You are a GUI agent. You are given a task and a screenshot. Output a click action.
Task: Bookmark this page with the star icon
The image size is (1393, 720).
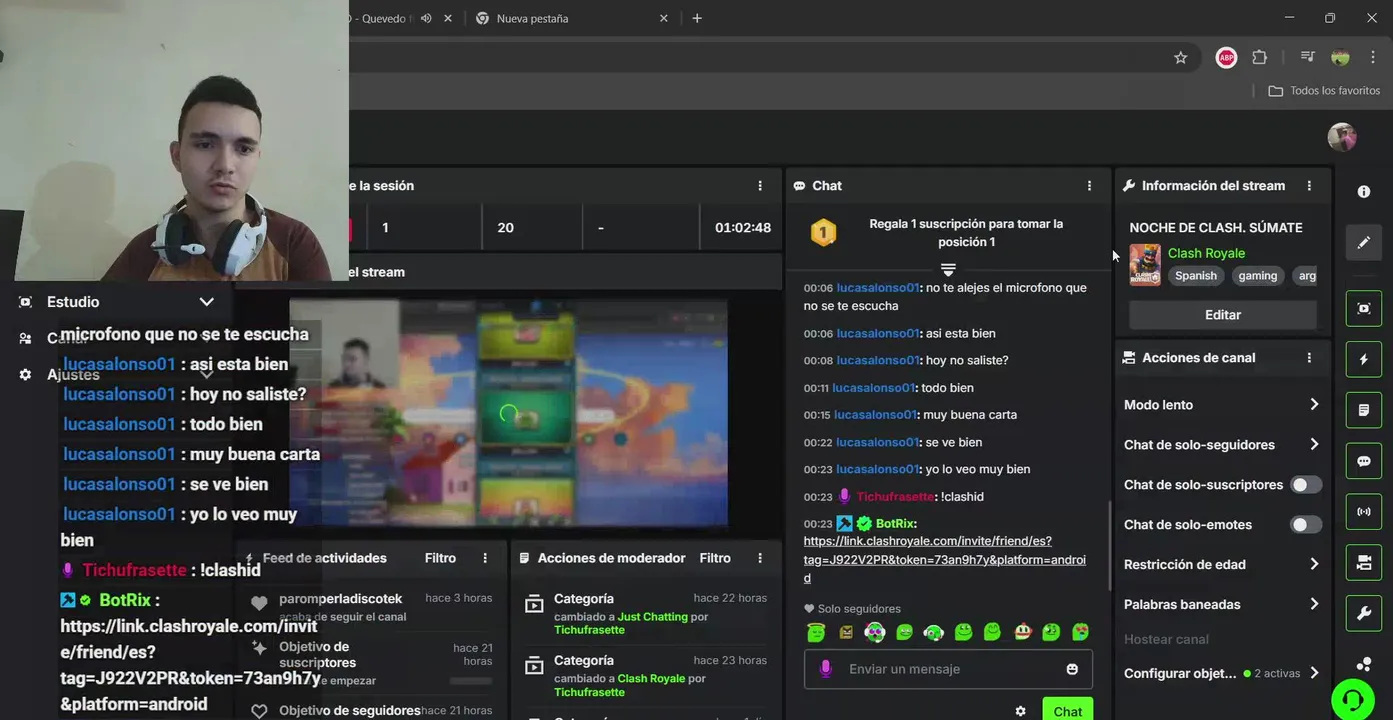click(1180, 58)
